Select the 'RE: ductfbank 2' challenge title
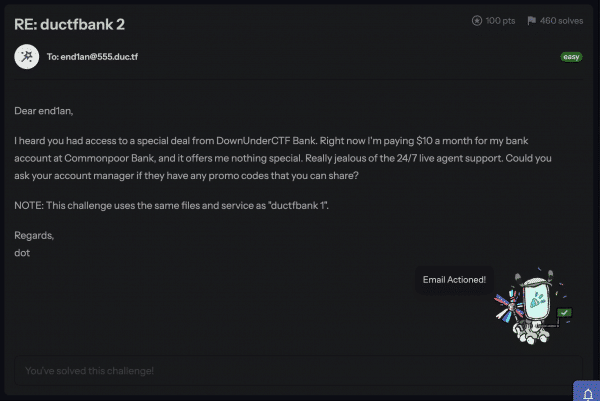 70,24
